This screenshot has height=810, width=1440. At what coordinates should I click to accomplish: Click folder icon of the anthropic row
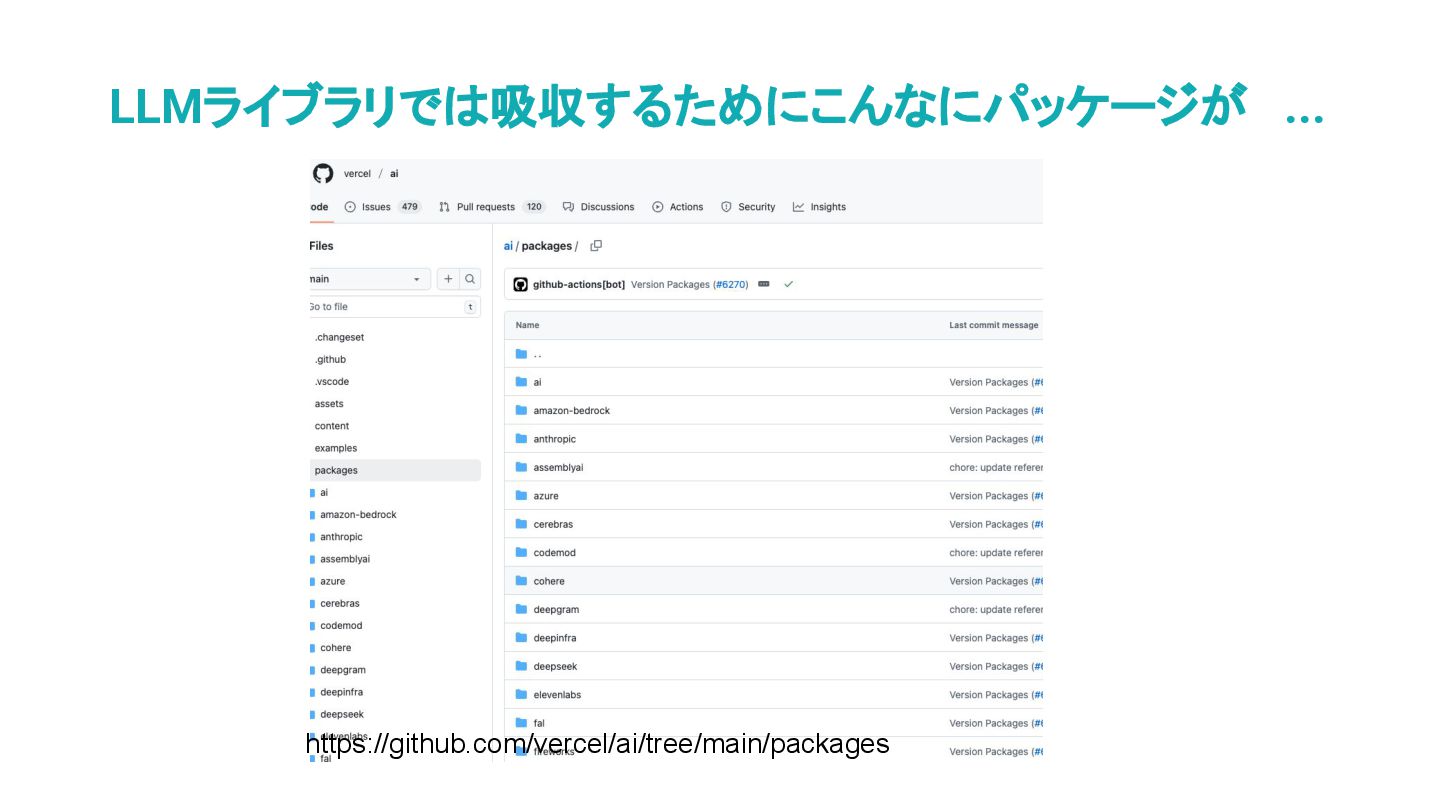point(521,439)
